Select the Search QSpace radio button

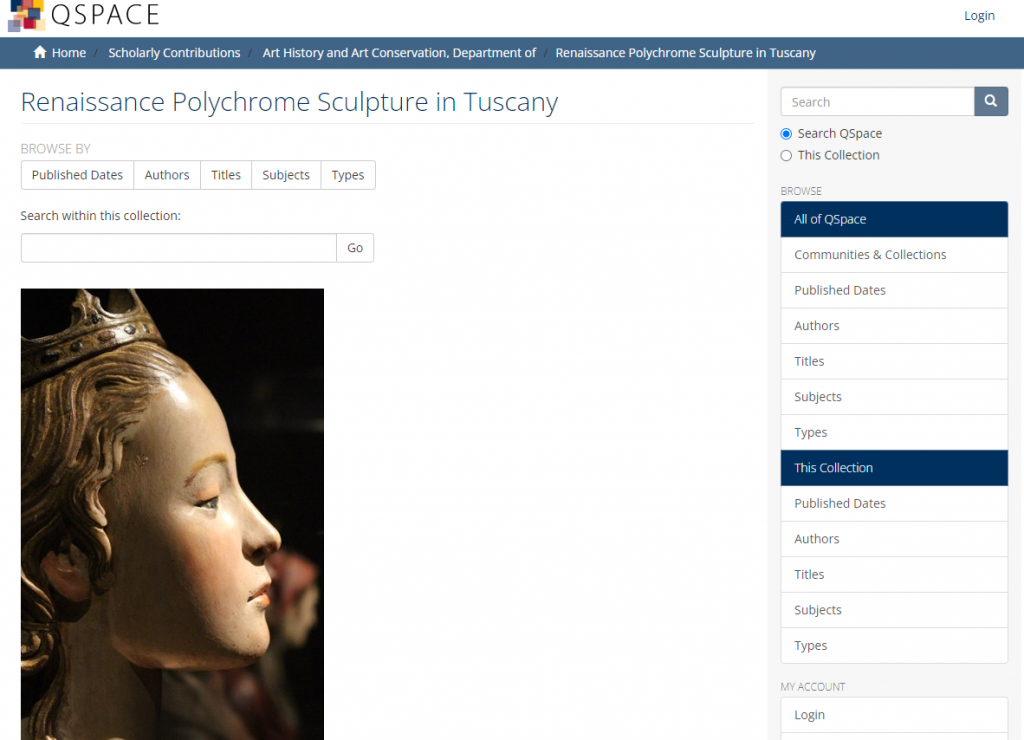click(x=786, y=134)
